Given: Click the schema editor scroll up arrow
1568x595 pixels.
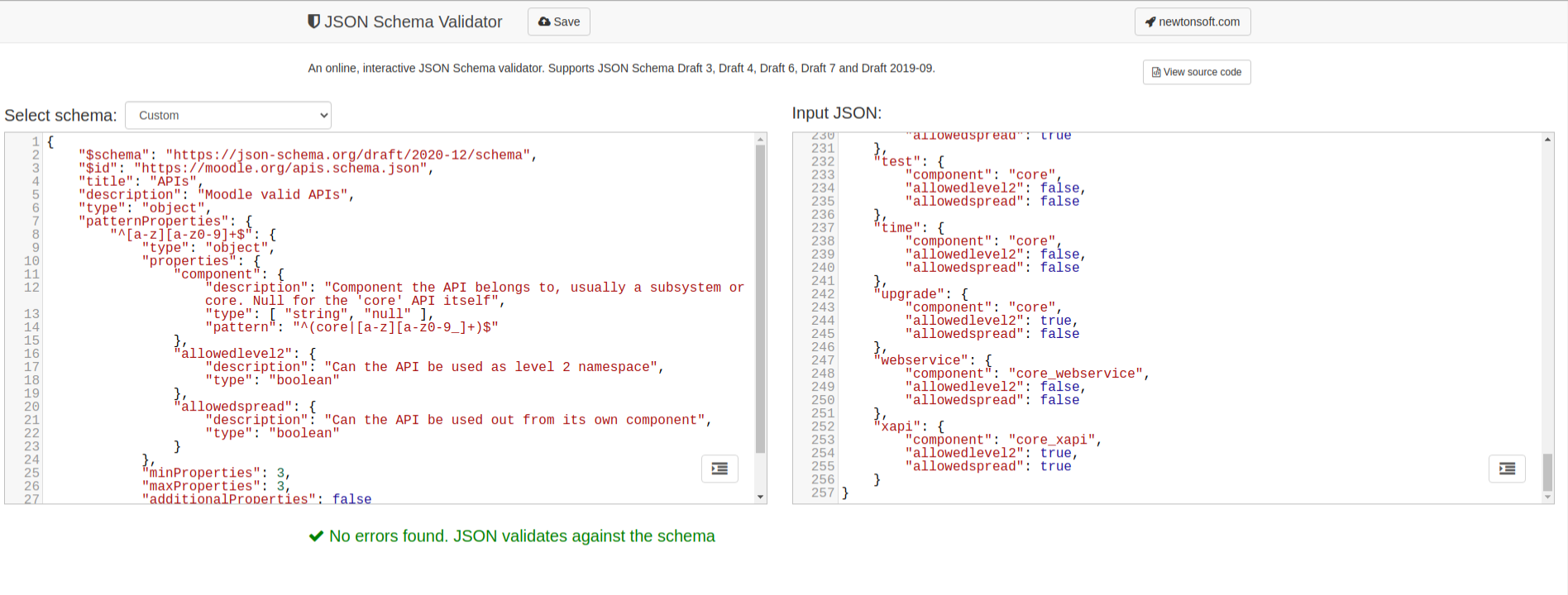Looking at the screenshot, I should click(x=760, y=140).
